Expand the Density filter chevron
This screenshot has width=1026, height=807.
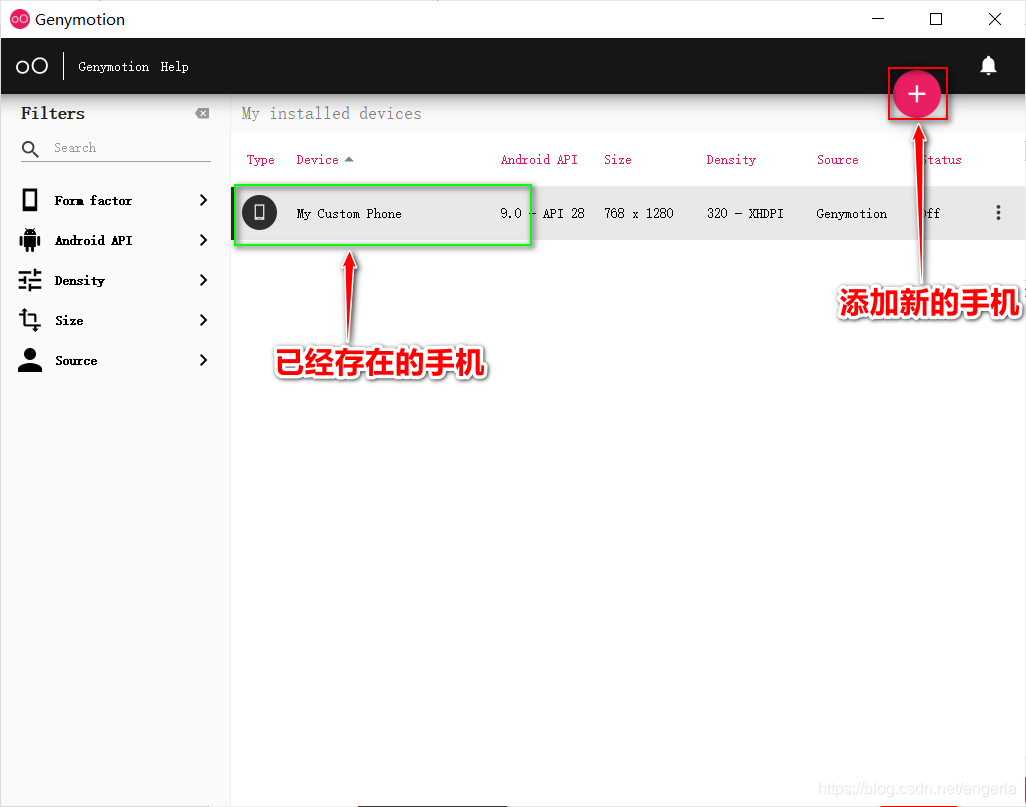(203, 280)
